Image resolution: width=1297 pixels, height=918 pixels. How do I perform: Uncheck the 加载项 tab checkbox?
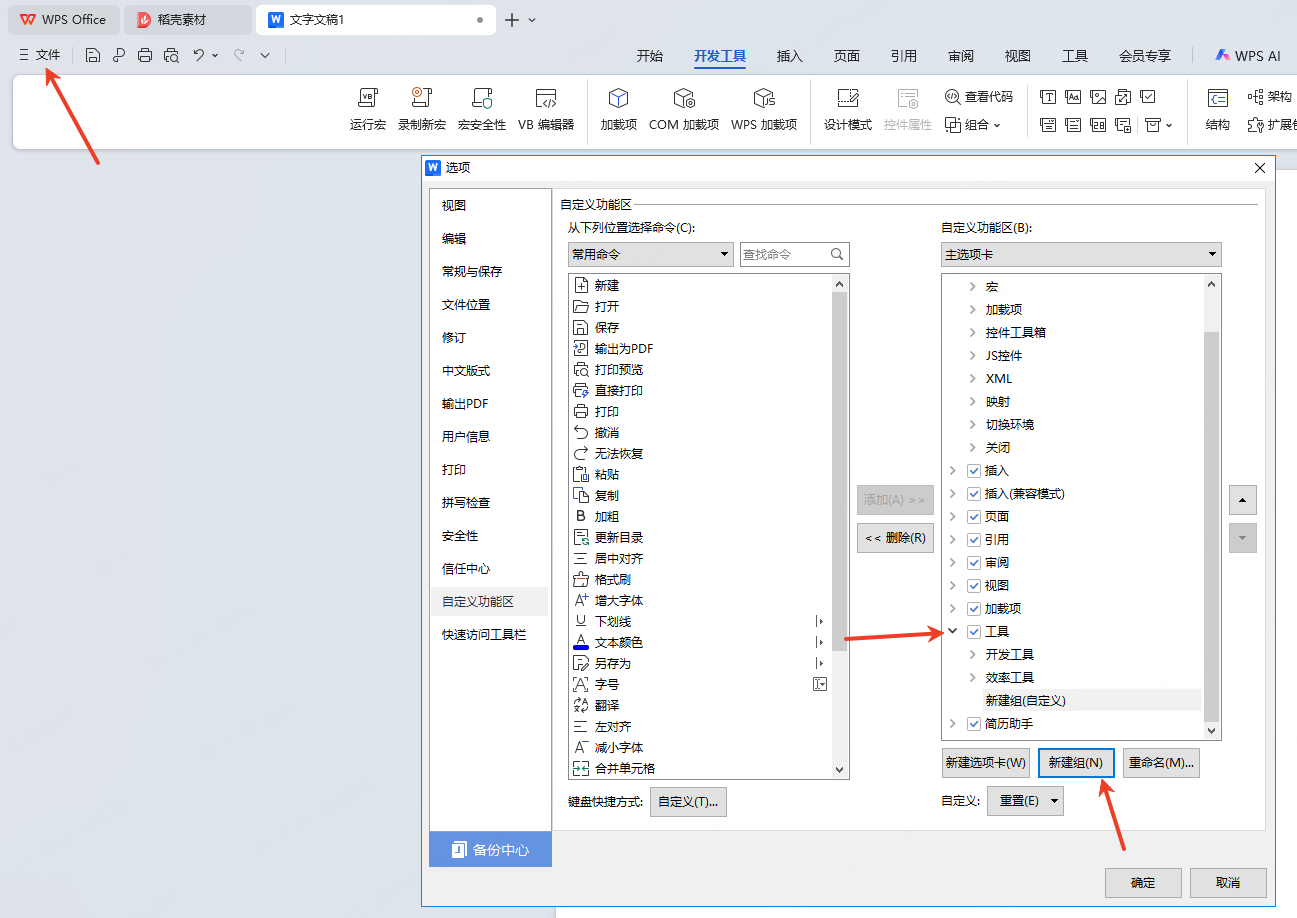pyautogui.click(x=974, y=609)
